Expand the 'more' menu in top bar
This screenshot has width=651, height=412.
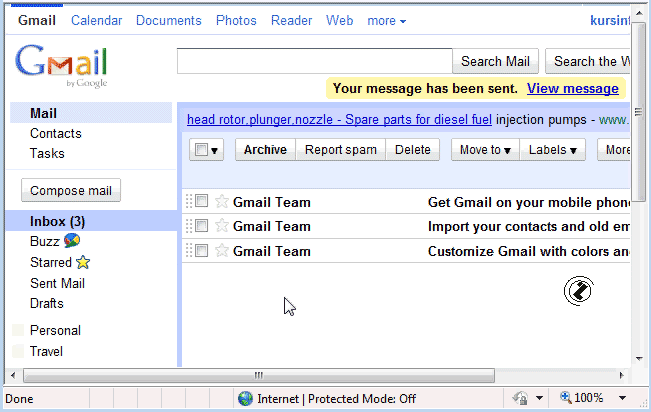[x=386, y=20]
